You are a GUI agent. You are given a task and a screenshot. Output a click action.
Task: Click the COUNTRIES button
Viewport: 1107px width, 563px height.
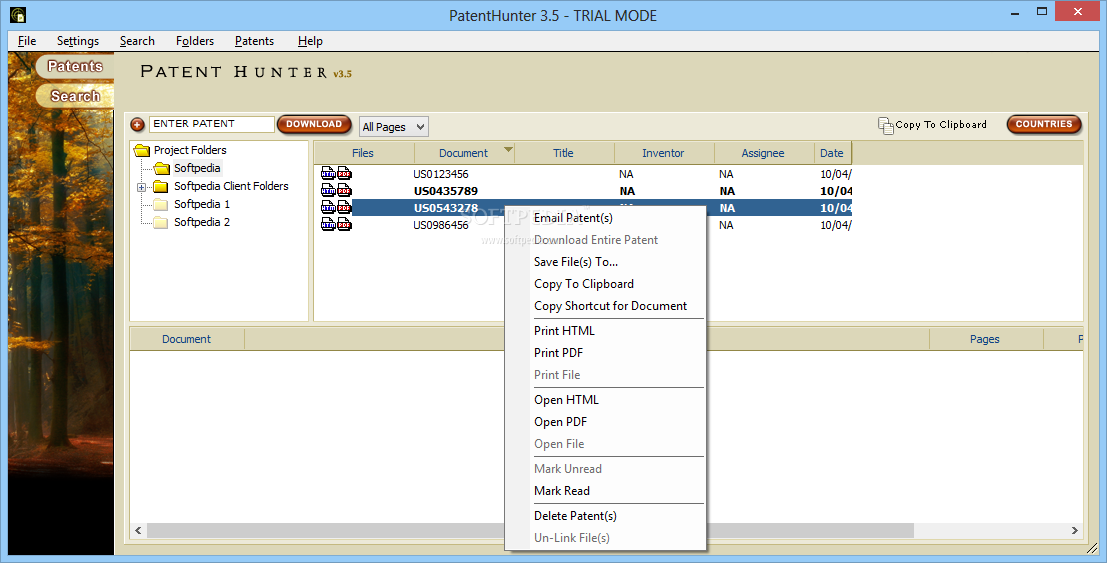click(x=1043, y=124)
